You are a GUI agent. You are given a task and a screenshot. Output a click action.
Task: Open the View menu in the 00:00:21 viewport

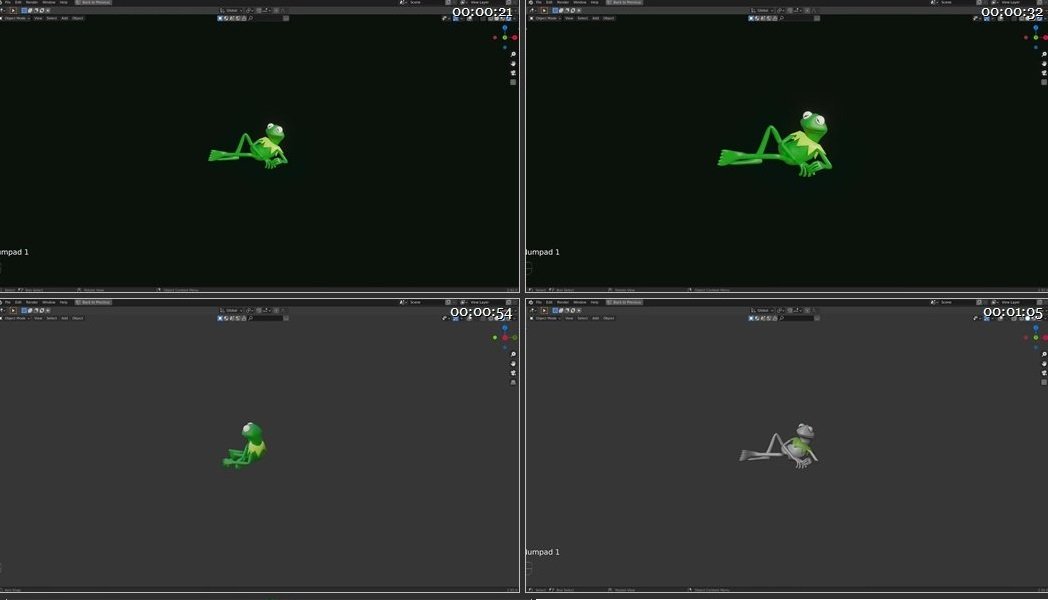(38, 18)
